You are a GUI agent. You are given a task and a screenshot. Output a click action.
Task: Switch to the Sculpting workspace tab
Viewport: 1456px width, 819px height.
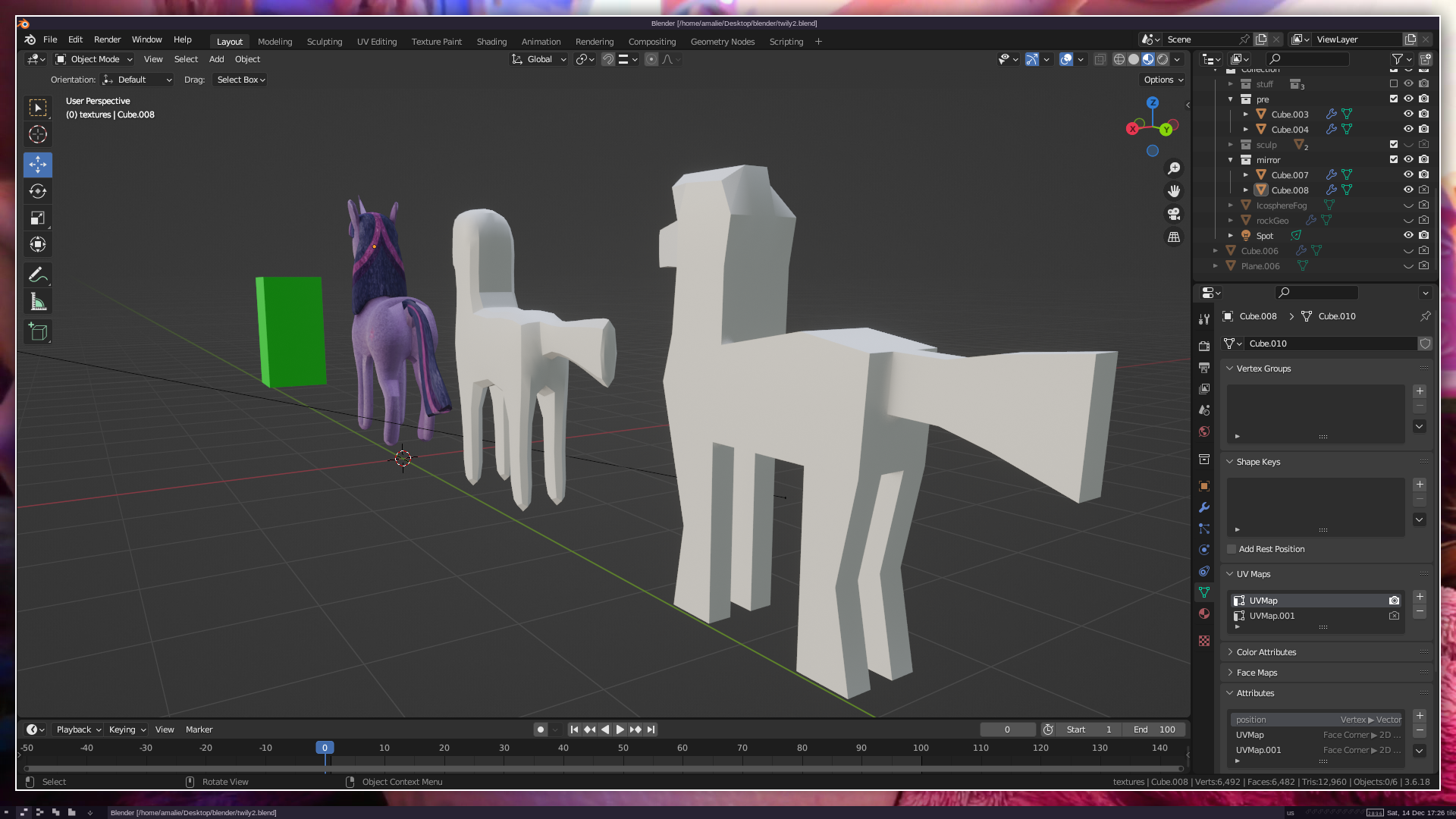(324, 42)
